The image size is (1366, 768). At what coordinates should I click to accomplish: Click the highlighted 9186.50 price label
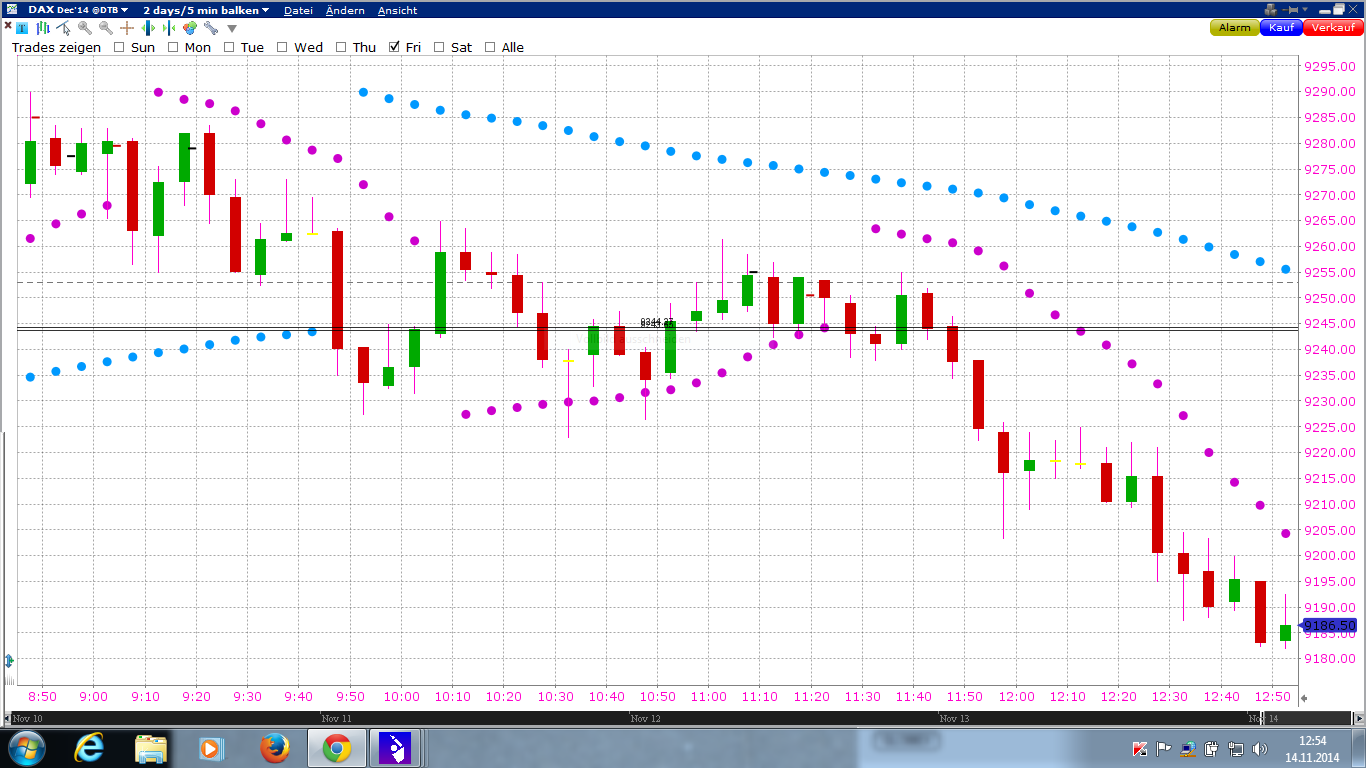(x=1331, y=622)
